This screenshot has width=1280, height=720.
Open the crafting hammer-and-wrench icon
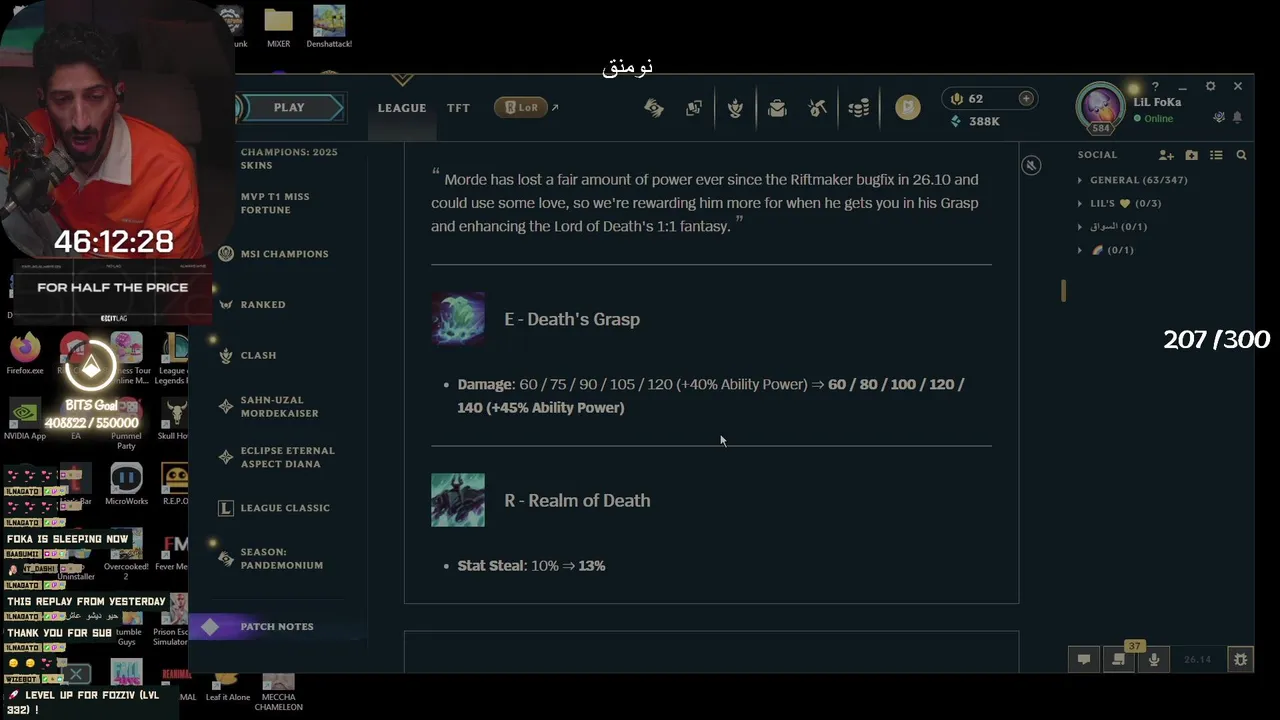[818, 108]
